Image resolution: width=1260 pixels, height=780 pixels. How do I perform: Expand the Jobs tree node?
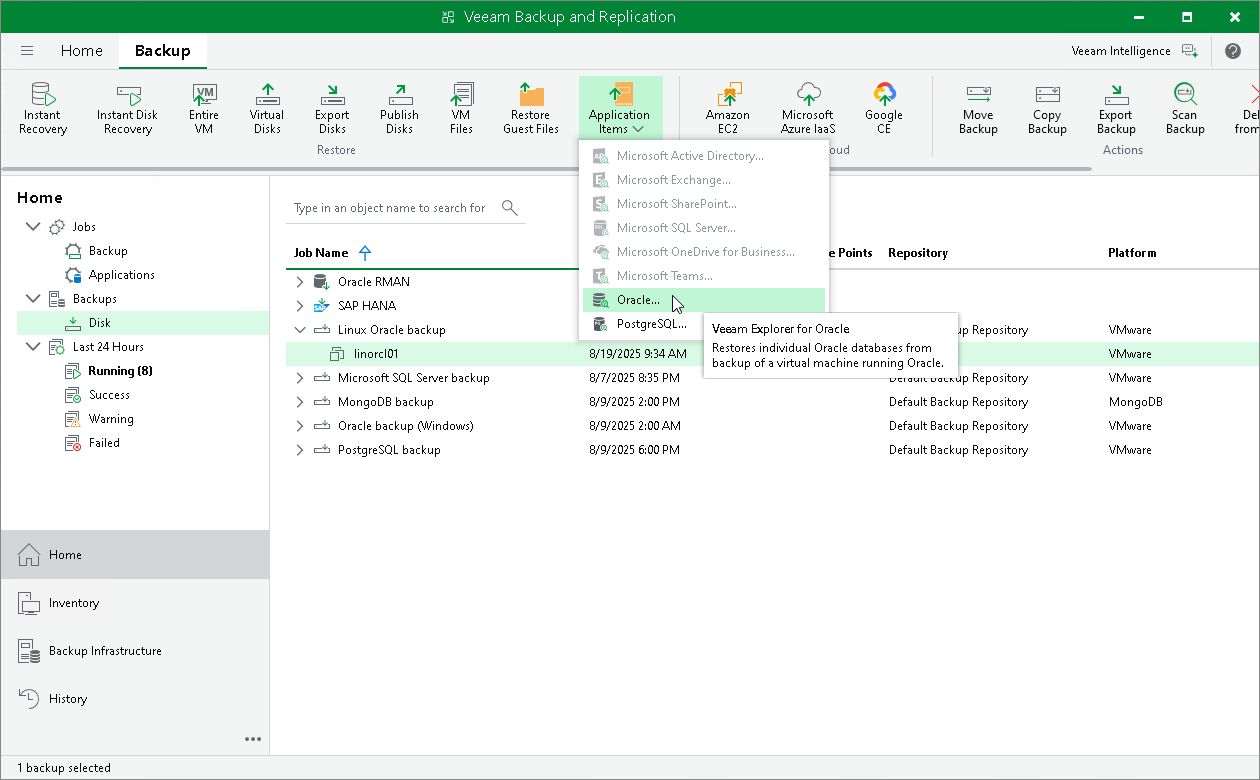(33, 226)
